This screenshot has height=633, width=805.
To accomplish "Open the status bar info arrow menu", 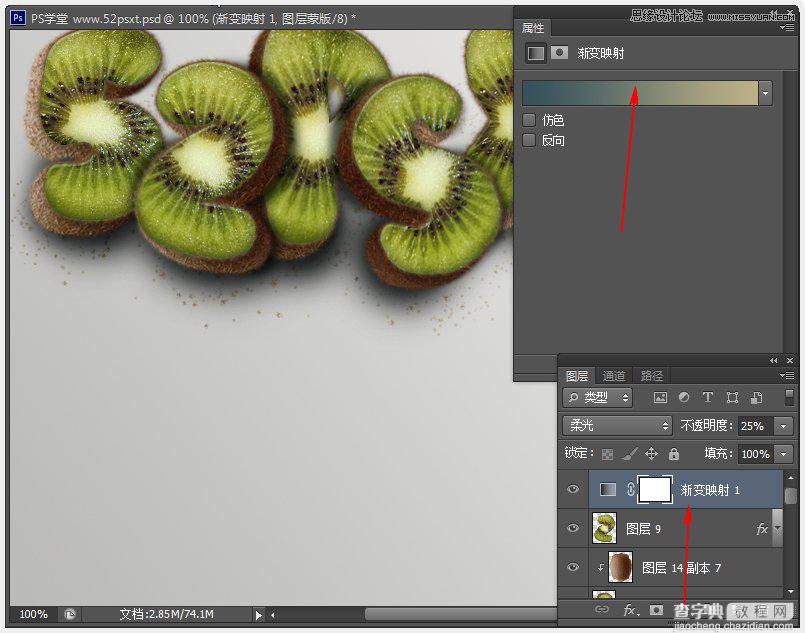I will 258,615.
